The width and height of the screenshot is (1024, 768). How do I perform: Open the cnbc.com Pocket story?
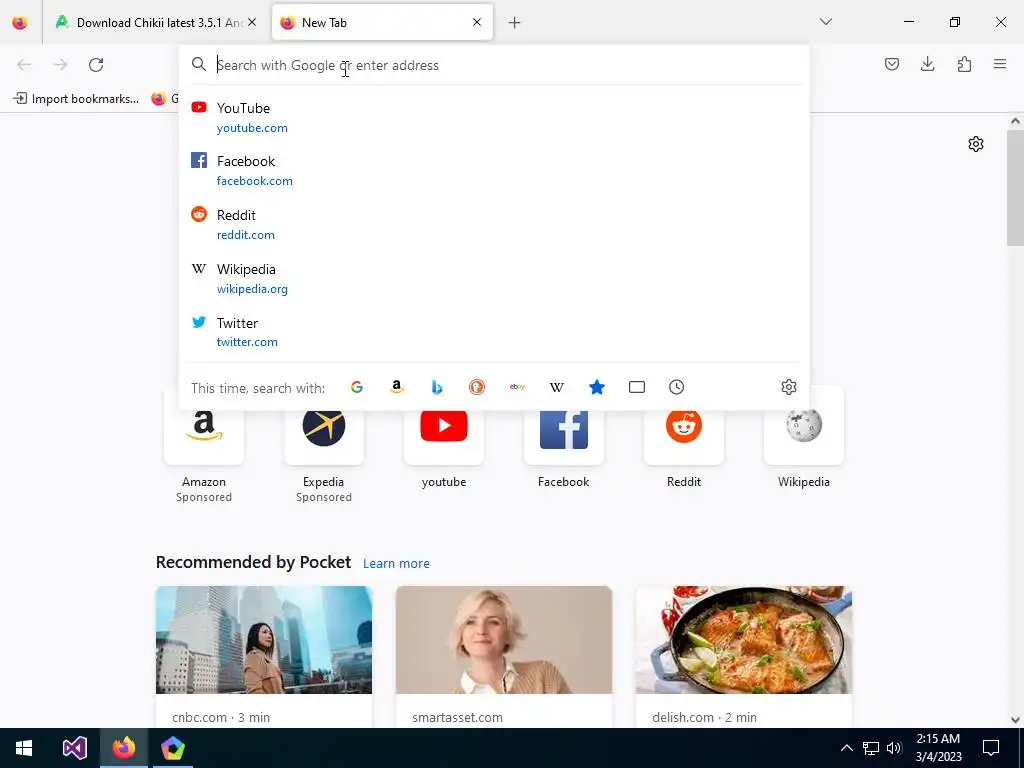click(x=264, y=656)
